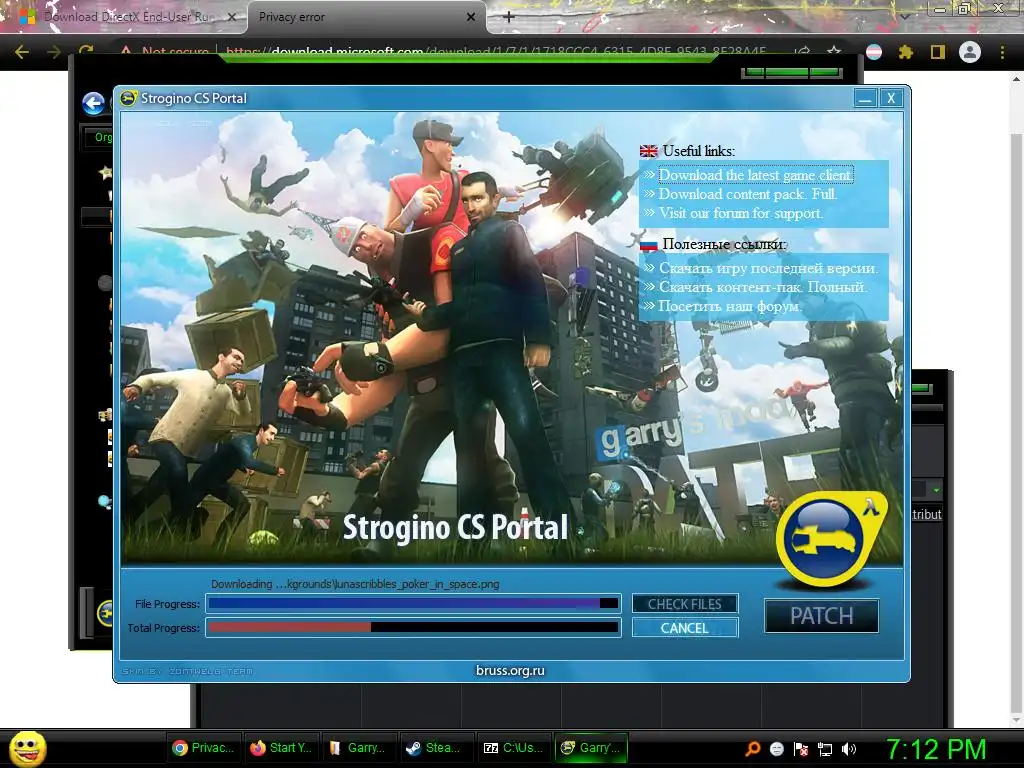Click the PATCH button

[822, 616]
